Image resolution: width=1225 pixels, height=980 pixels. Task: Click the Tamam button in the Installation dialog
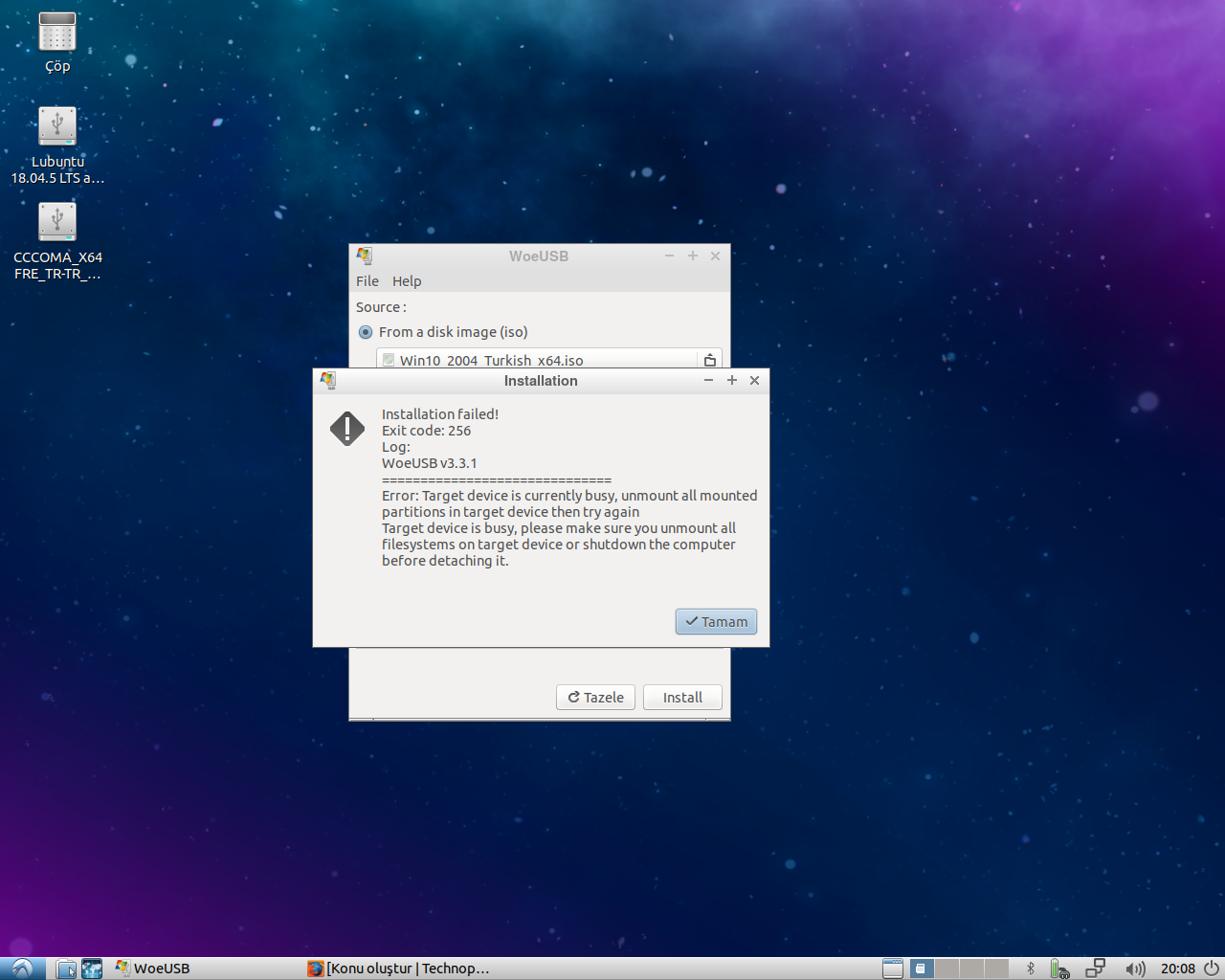[716, 621]
